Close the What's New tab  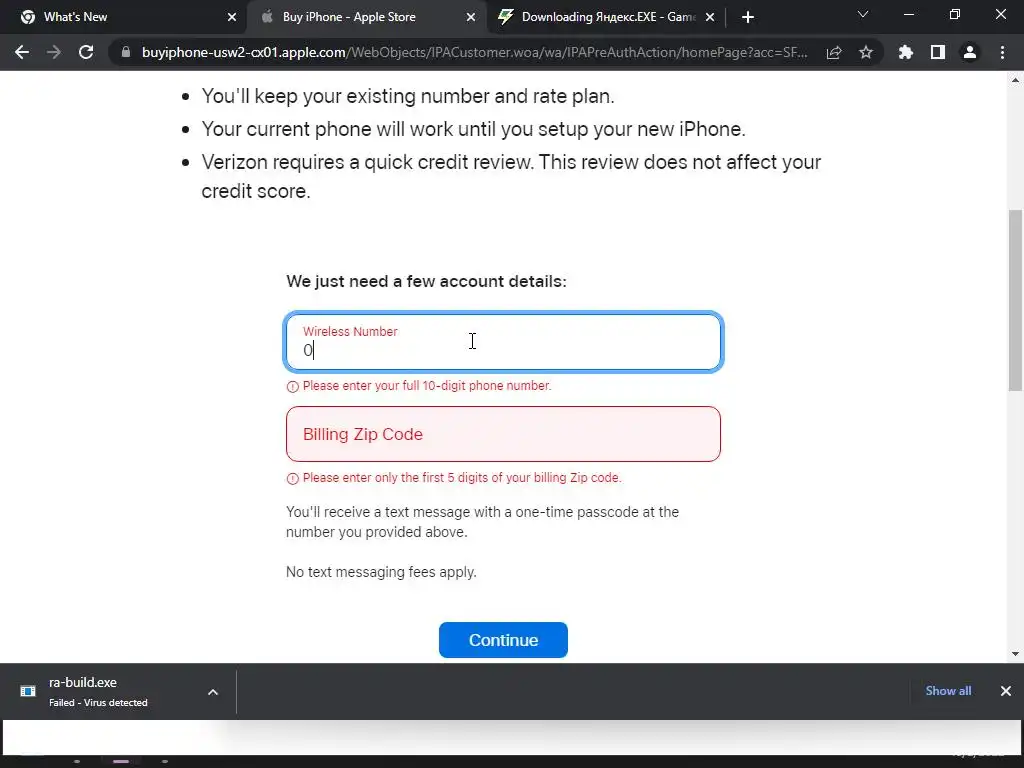click(x=232, y=17)
